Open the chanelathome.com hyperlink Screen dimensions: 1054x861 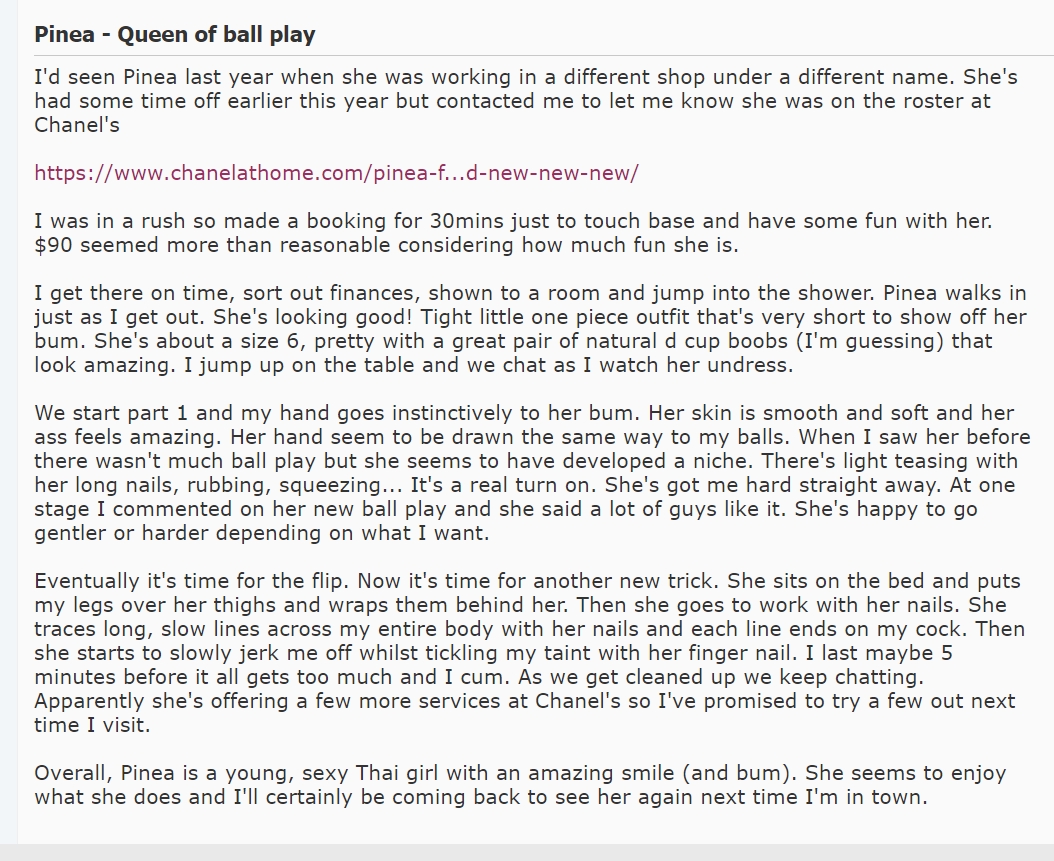click(336, 173)
